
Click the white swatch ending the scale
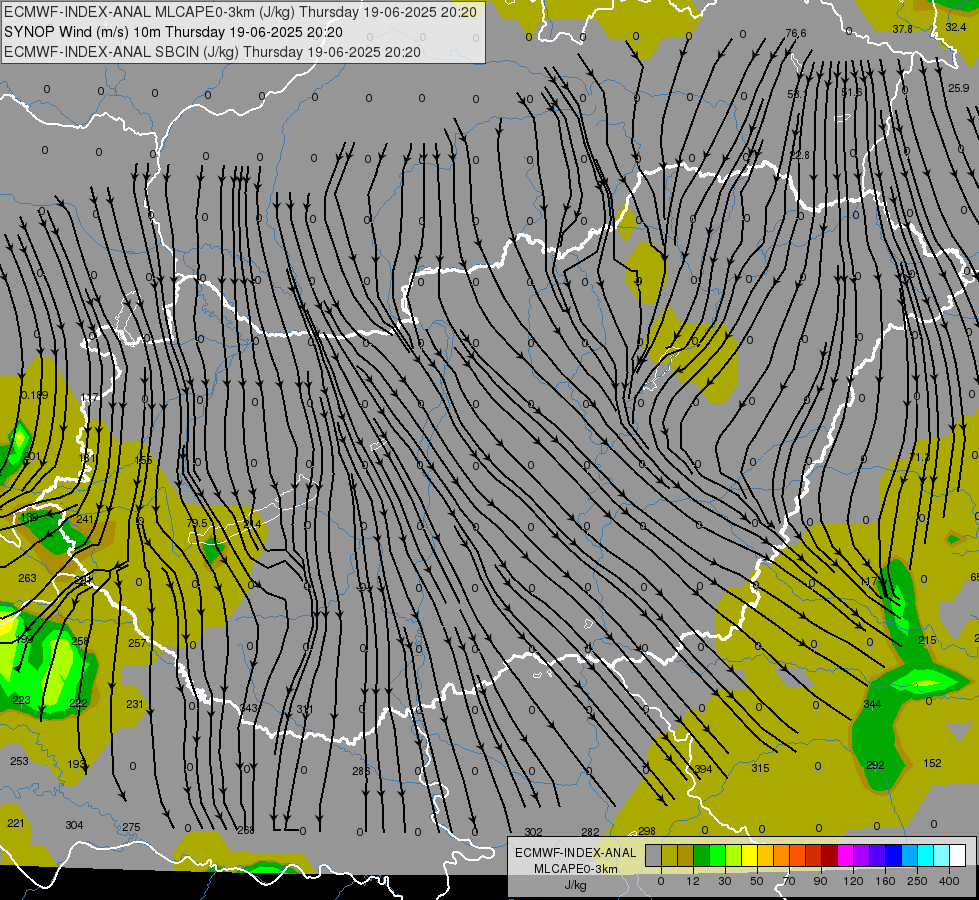click(958, 855)
